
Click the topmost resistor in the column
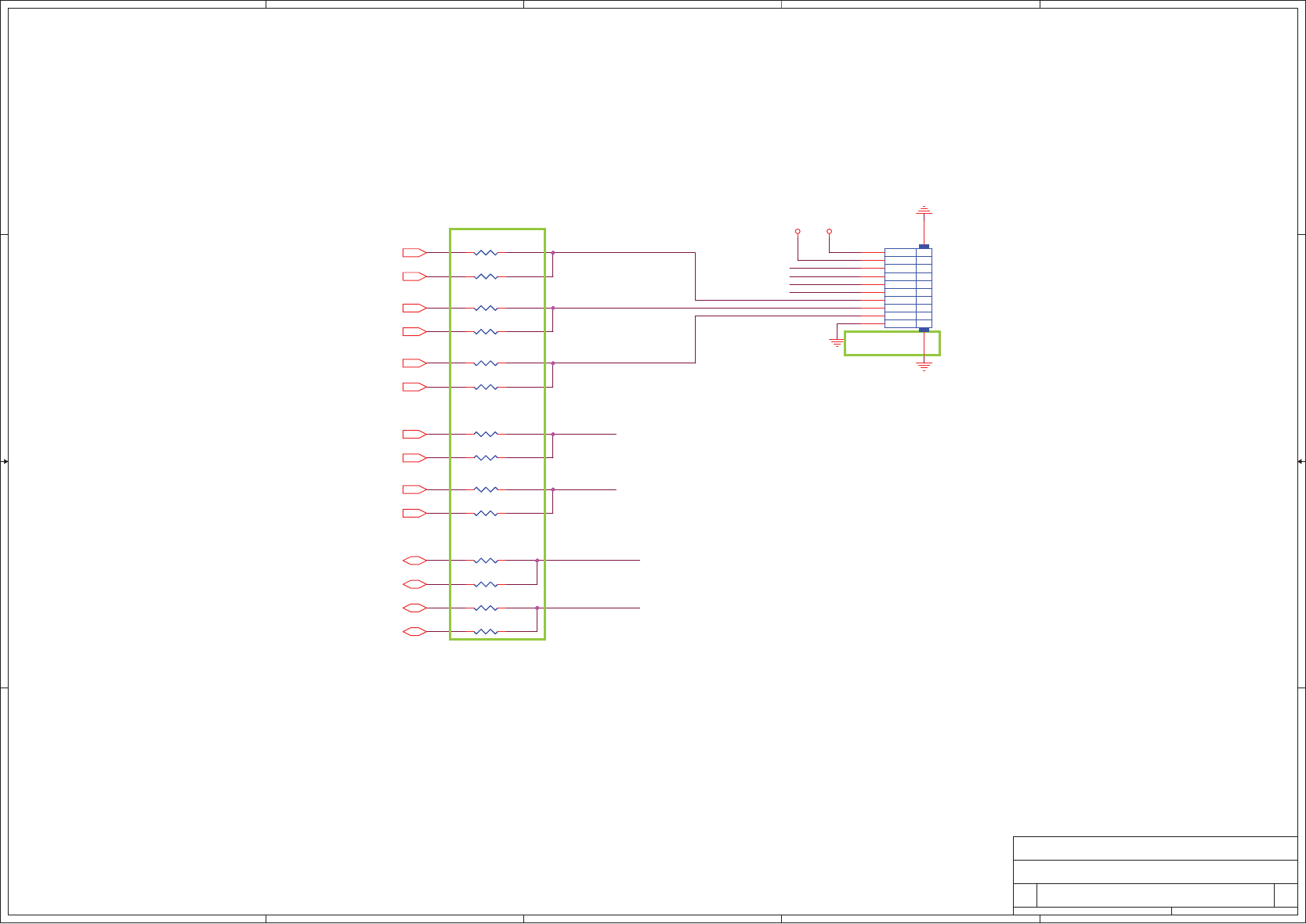tap(486, 253)
